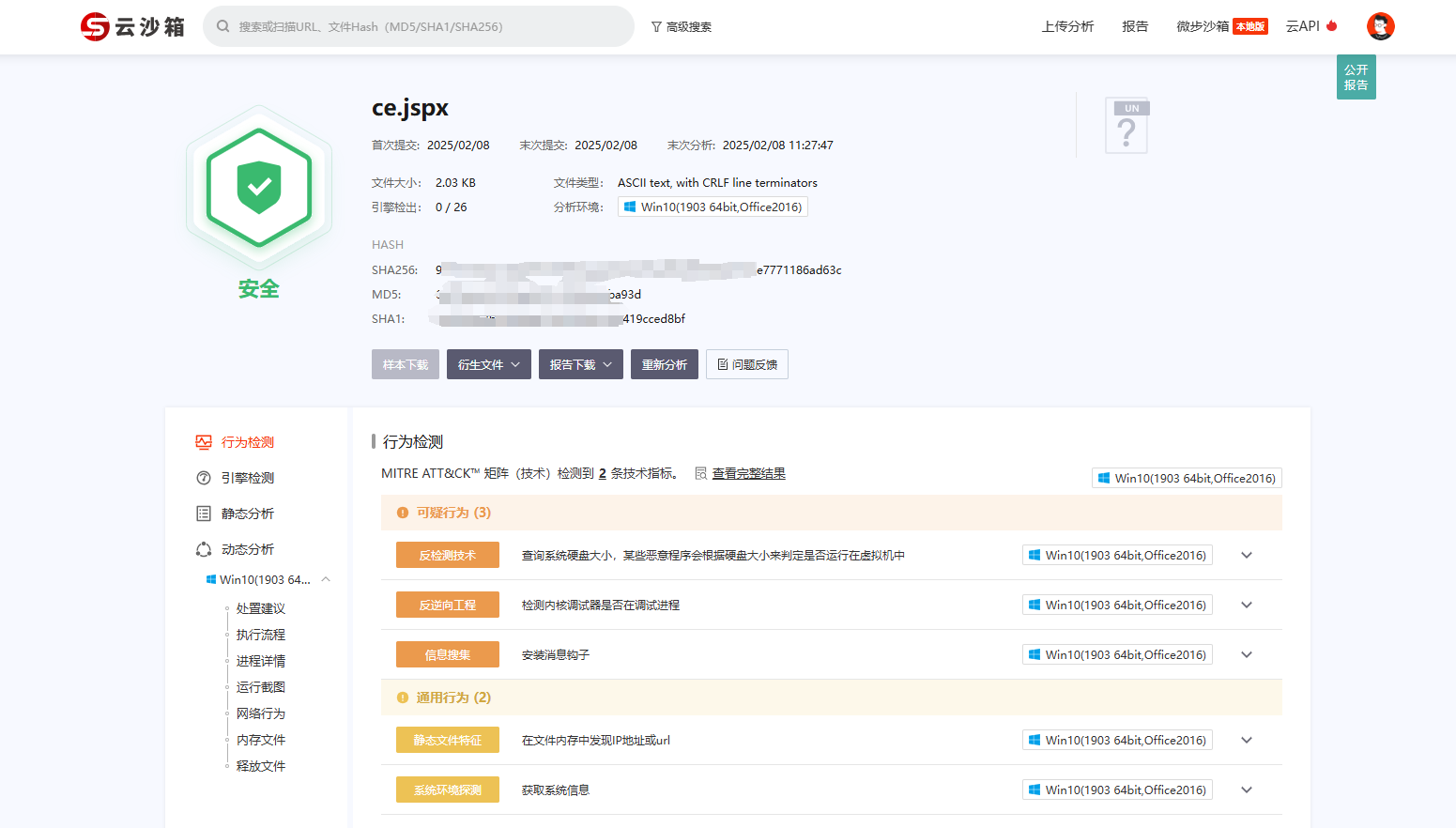Screen dimensions: 1456x828
Task: Click the search magnifier icon
Action: click(x=223, y=26)
